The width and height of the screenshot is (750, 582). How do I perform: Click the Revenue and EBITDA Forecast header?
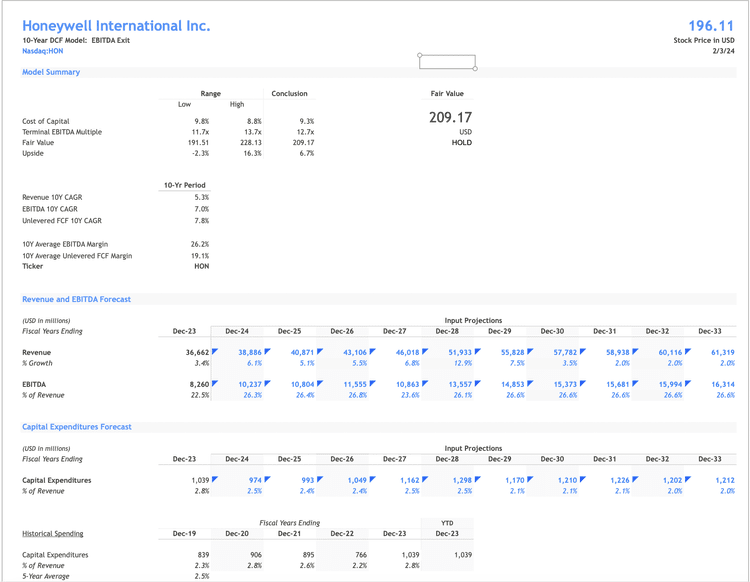(77, 299)
